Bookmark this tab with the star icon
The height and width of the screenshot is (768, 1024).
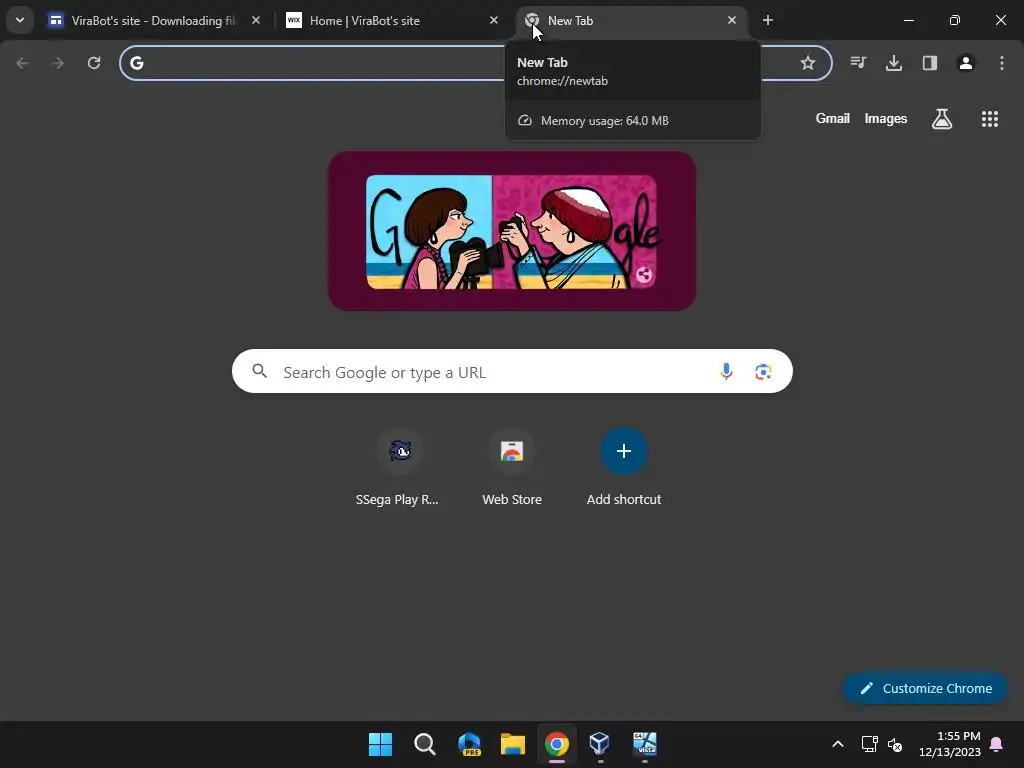tap(808, 63)
